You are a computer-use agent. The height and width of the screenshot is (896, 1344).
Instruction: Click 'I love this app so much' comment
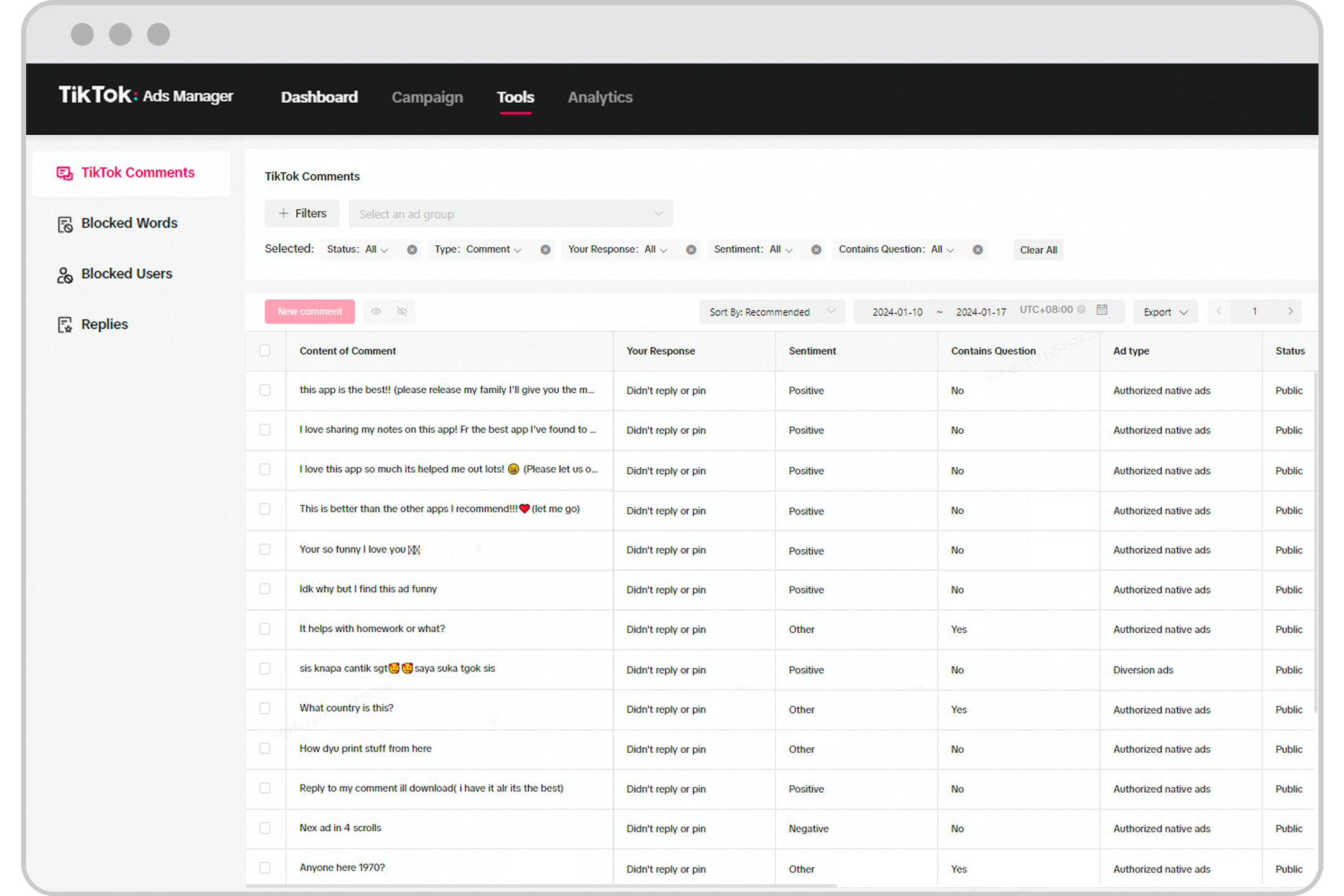[x=448, y=469]
